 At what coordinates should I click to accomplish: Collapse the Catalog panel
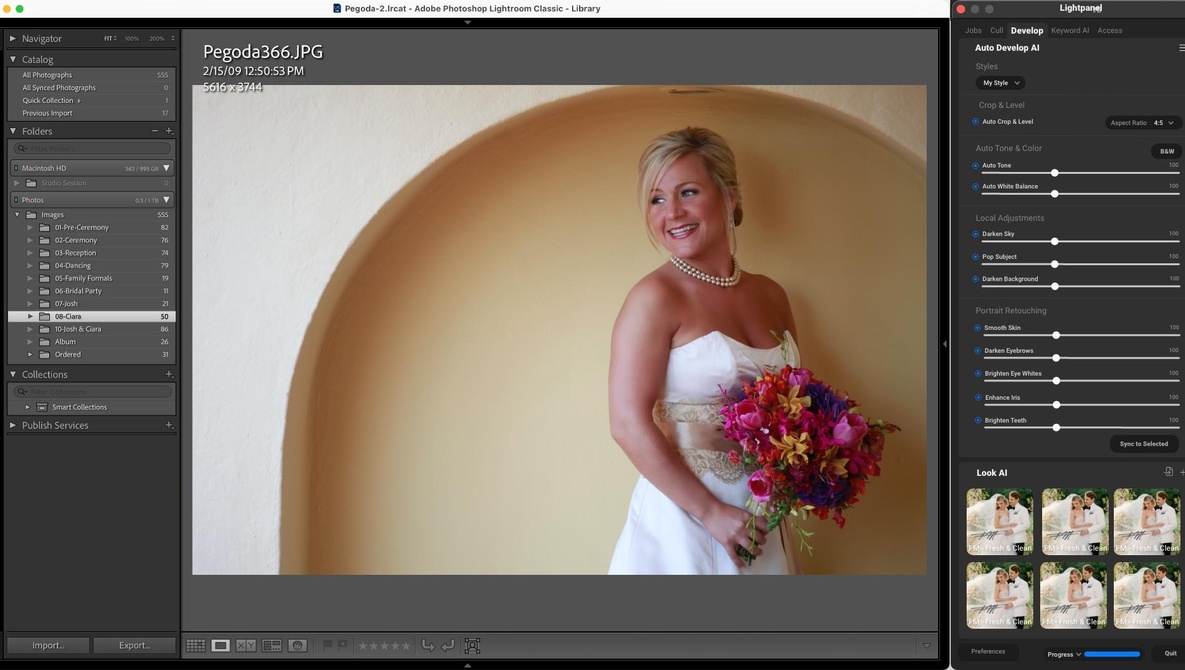pyautogui.click(x=13, y=59)
